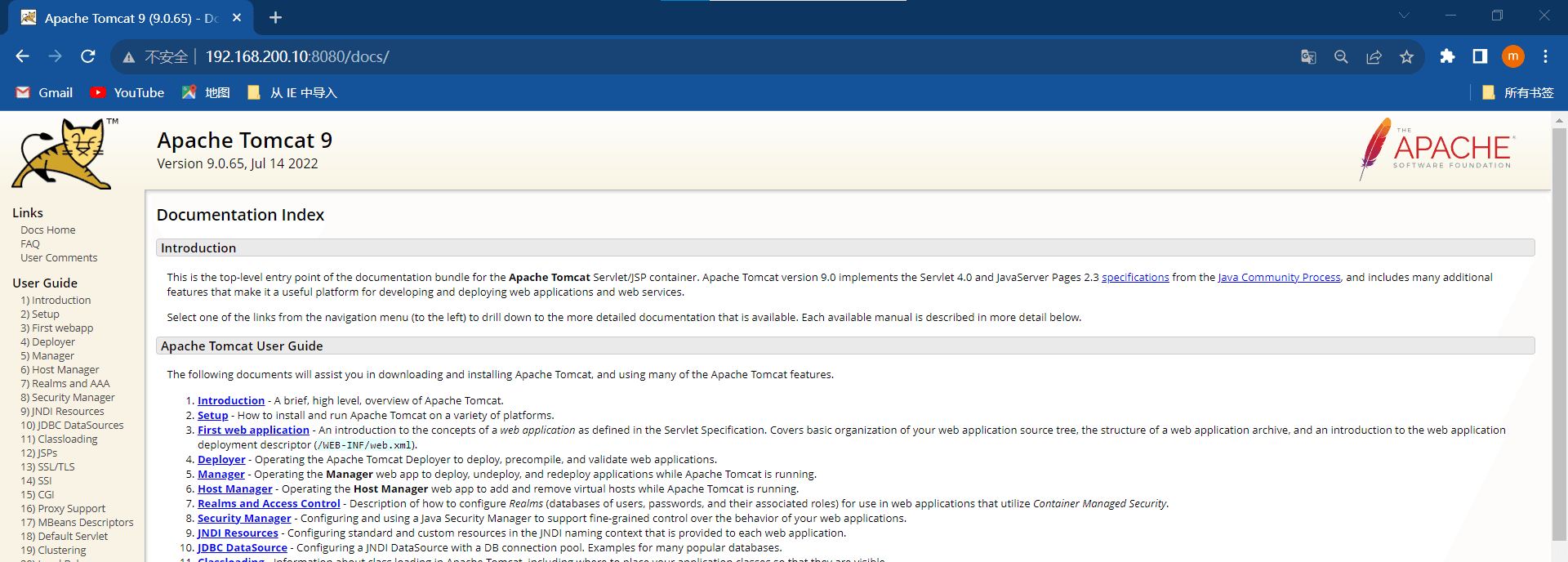
Task: Open Docs Home sidebar link
Action: pos(48,230)
